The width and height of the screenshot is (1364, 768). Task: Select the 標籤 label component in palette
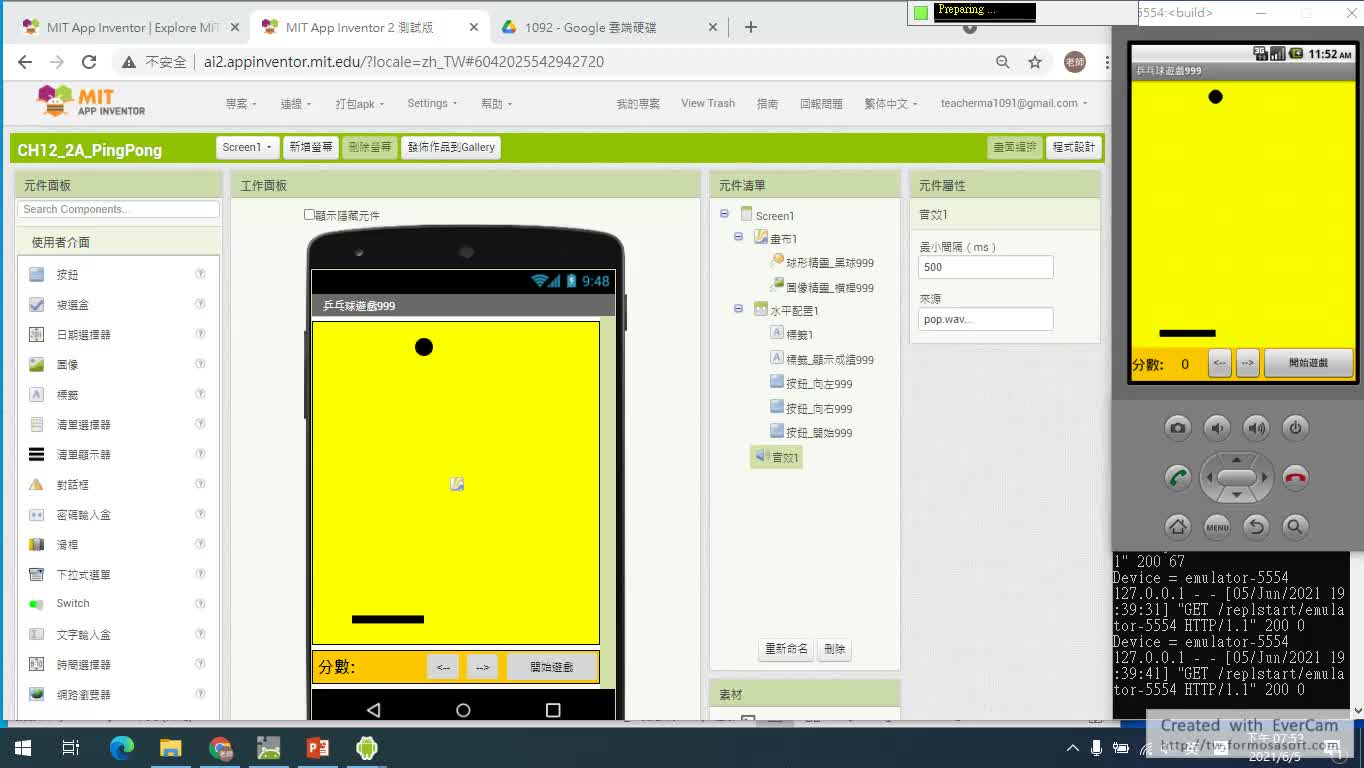coord(67,394)
